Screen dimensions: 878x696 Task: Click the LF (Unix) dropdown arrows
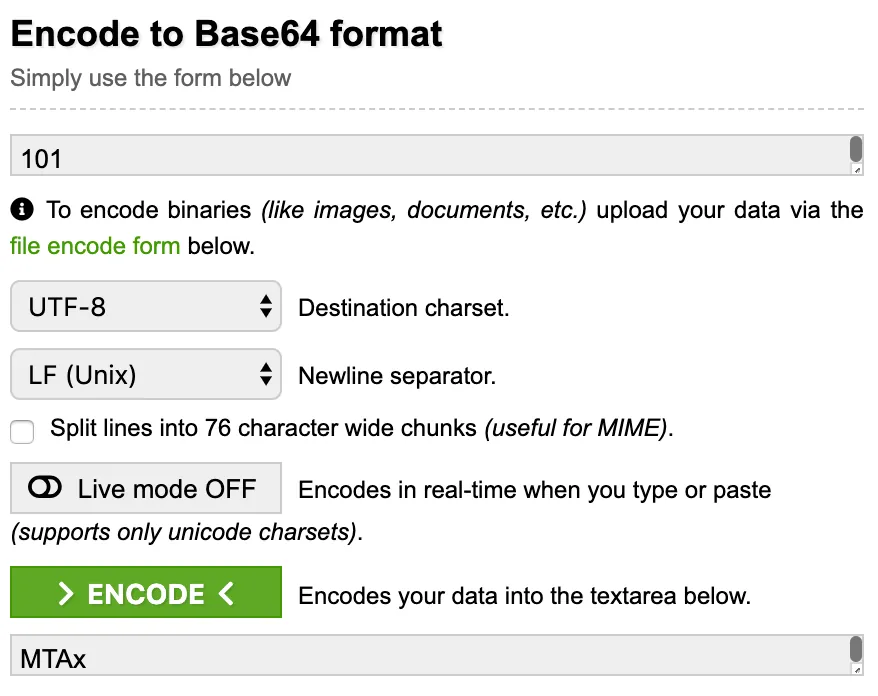pos(265,375)
